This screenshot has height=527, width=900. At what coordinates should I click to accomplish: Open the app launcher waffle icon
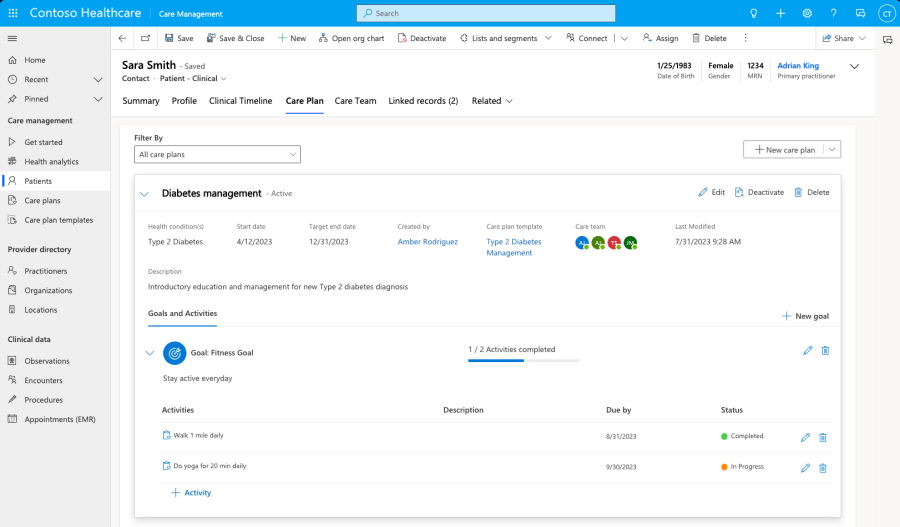pyautogui.click(x=12, y=13)
